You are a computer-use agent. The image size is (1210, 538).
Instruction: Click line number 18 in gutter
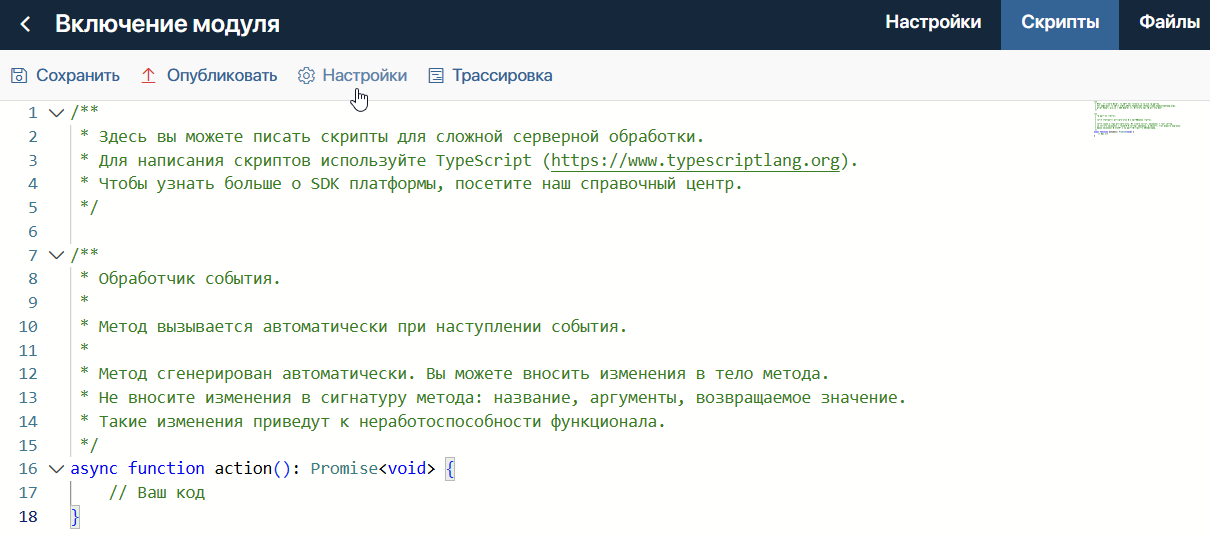(28, 516)
